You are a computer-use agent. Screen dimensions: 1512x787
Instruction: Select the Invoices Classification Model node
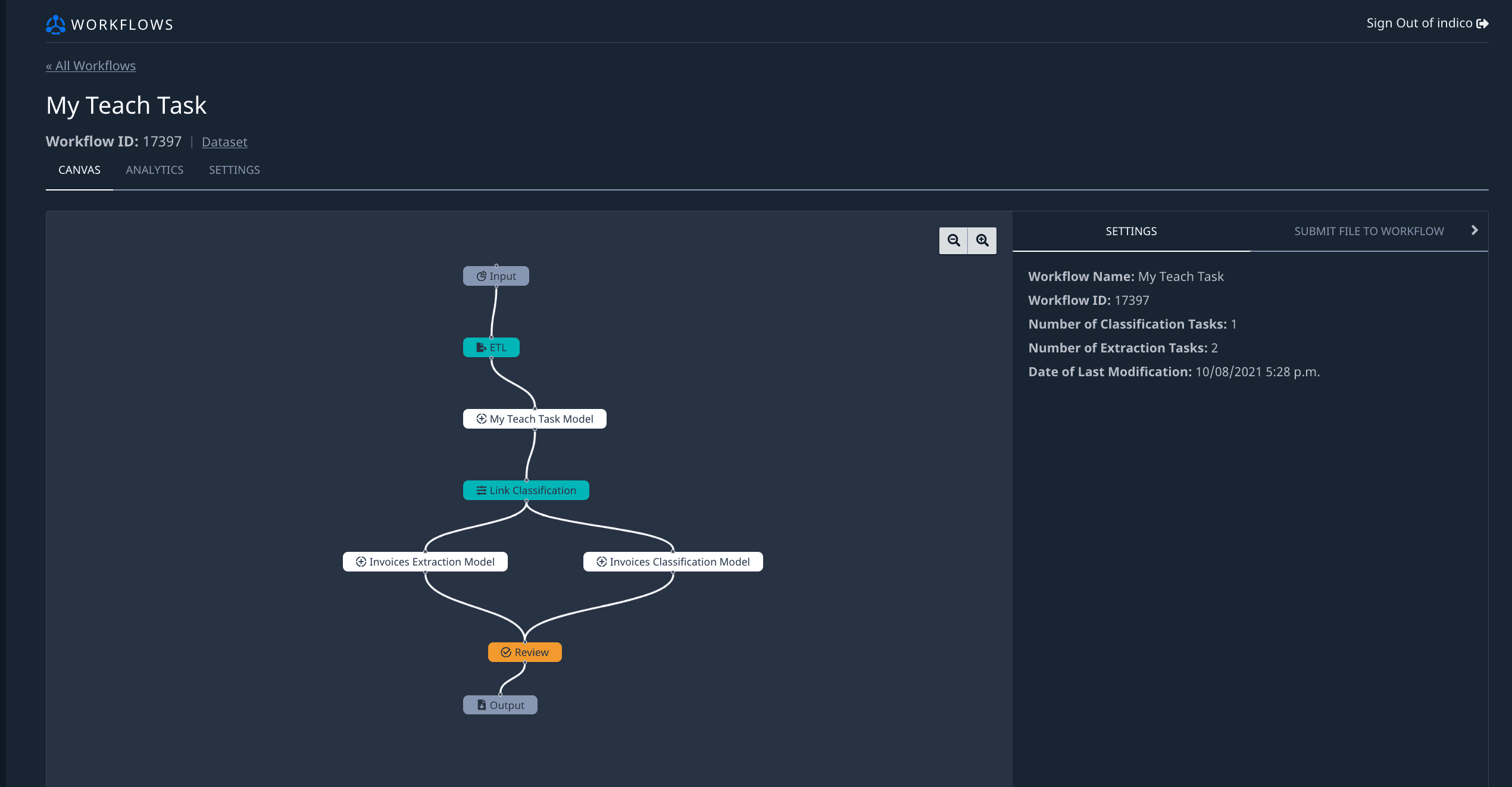coord(673,562)
